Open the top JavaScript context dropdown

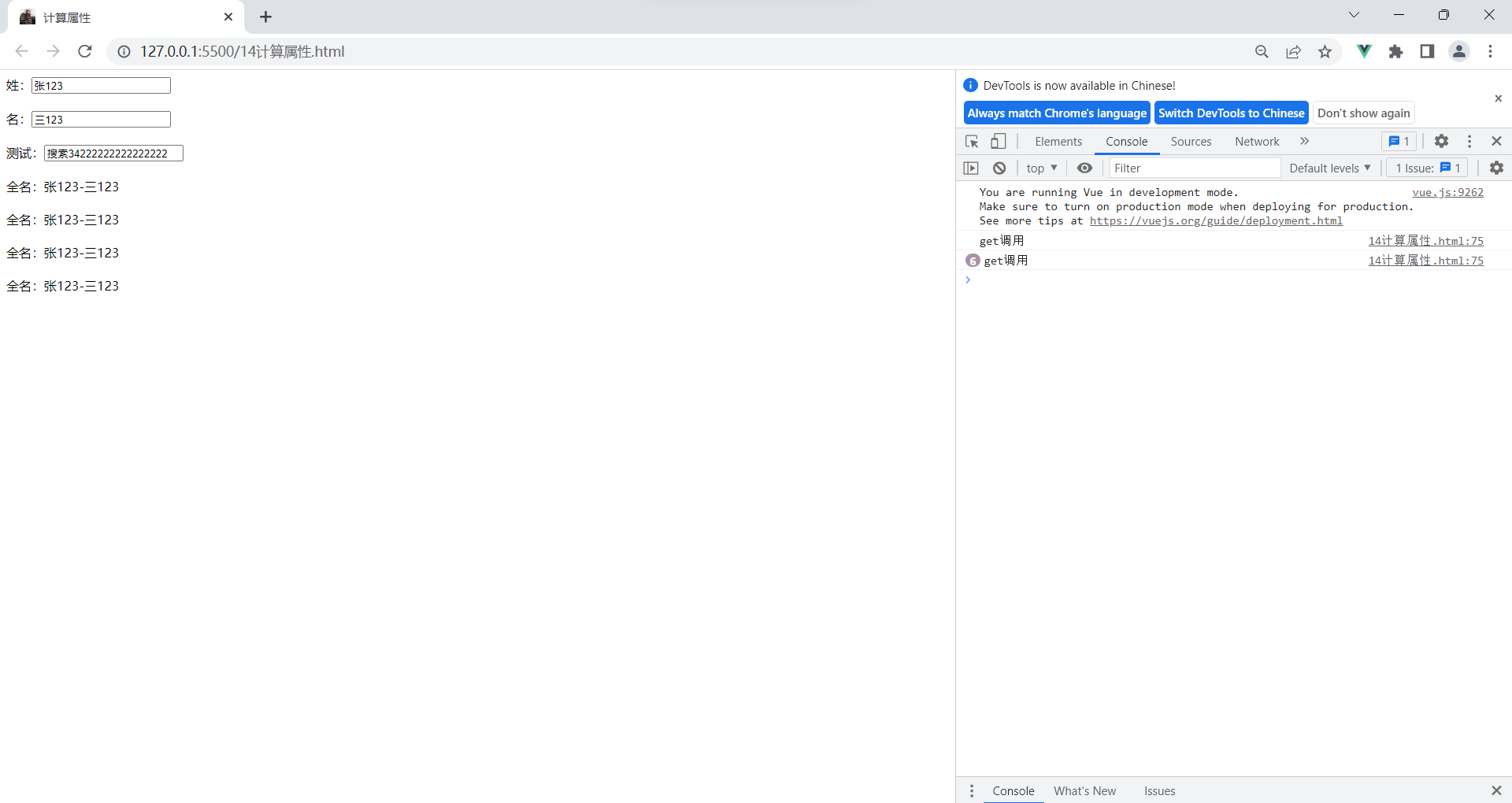(x=1041, y=168)
